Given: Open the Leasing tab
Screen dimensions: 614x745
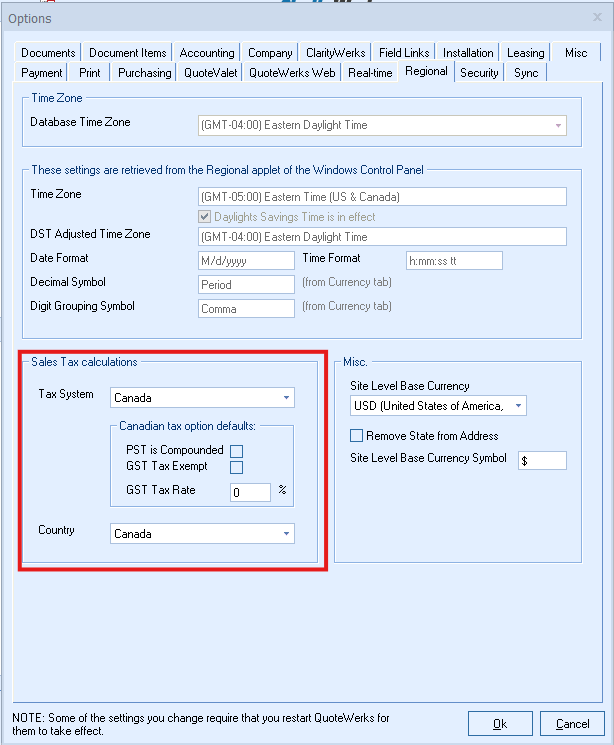Looking at the screenshot, I should 525,53.
